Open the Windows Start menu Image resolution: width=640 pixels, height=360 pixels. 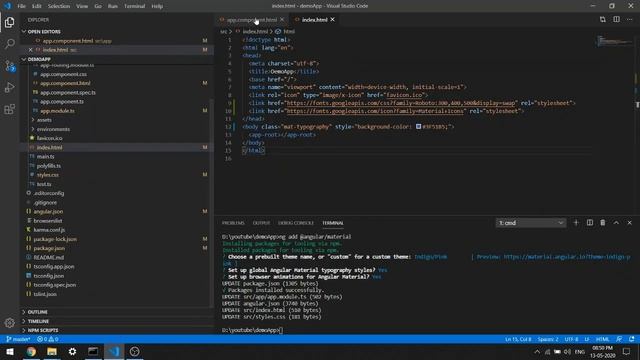coord(10,351)
